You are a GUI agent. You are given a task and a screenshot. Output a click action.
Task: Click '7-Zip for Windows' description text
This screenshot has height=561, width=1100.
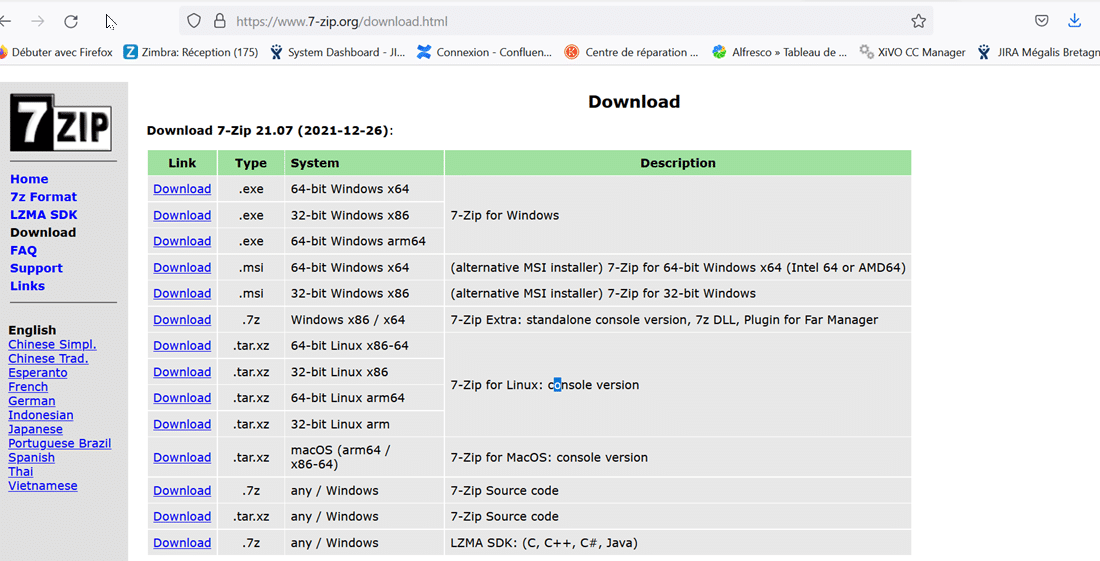click(x=504, y=215)
